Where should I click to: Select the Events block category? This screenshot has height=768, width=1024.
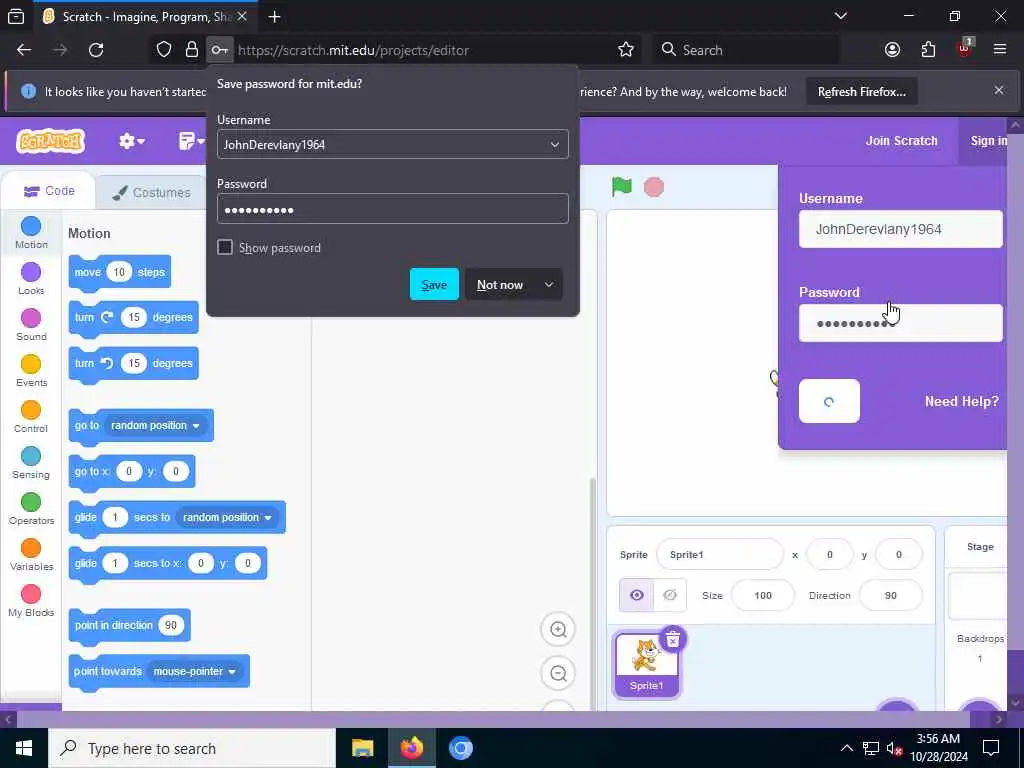(x=31, y=371)
